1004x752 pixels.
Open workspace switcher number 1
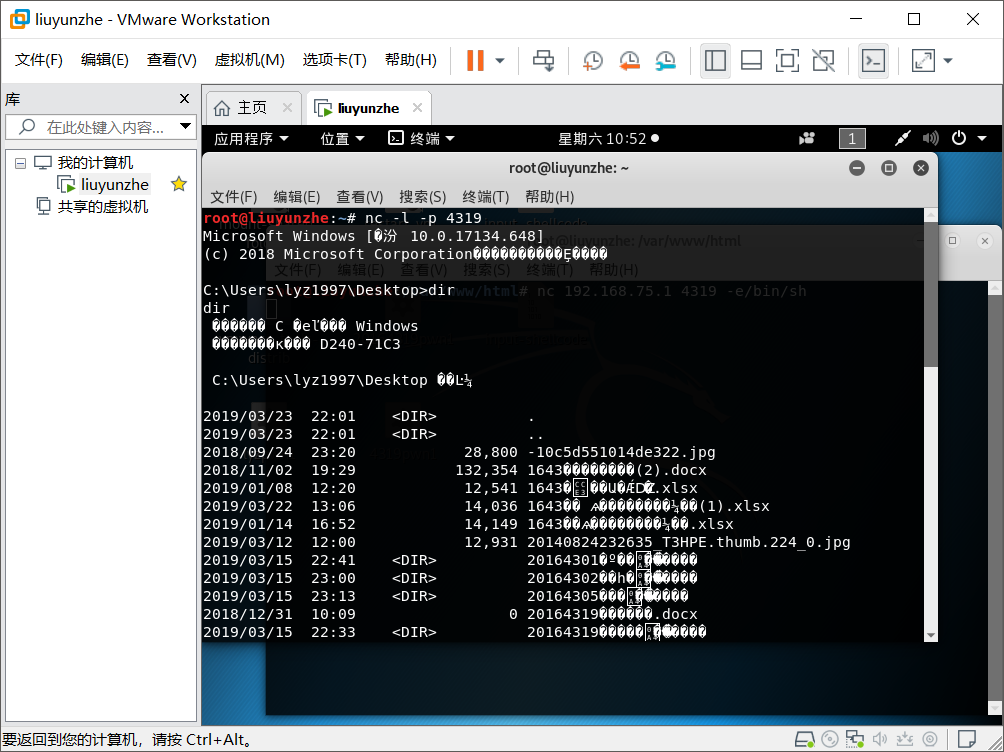click(x=852, y=138)
